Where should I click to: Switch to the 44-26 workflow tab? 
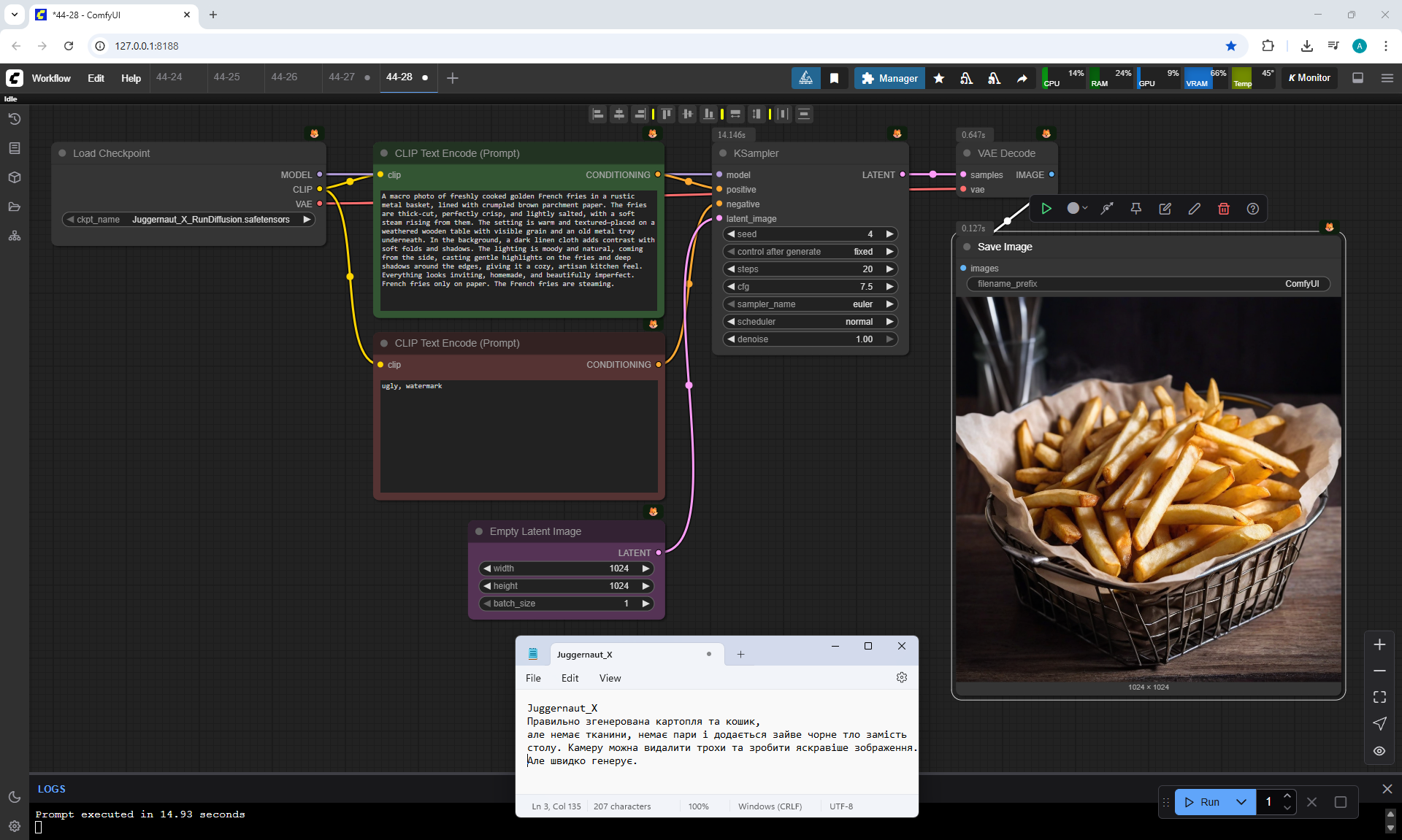[284, 77]
